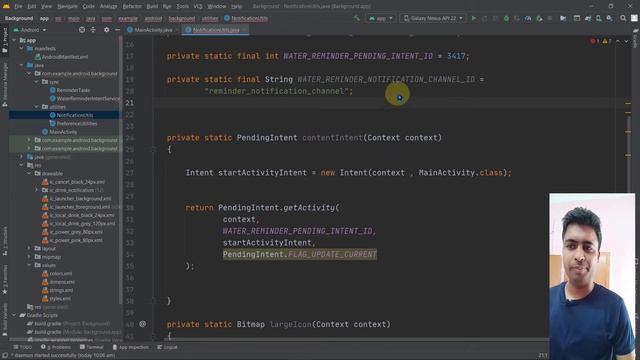Click the NotificationUtils breadcrumb in navigation bar
Image resolution: width=640 pixels, height=360 pixels.
click(x=246, y=18)
